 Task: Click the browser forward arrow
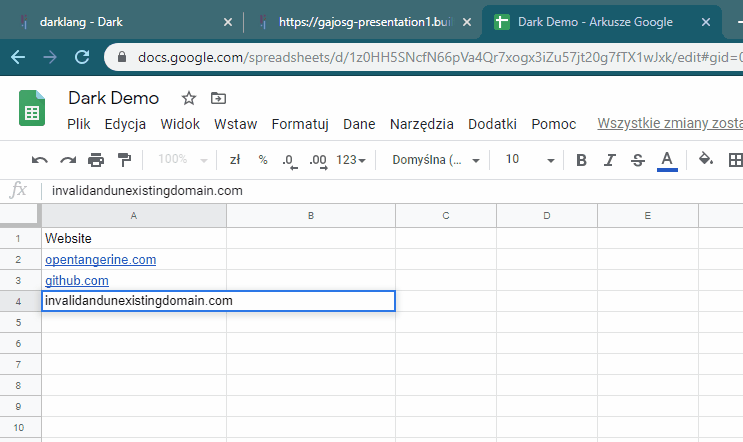(x=50, y=57)
